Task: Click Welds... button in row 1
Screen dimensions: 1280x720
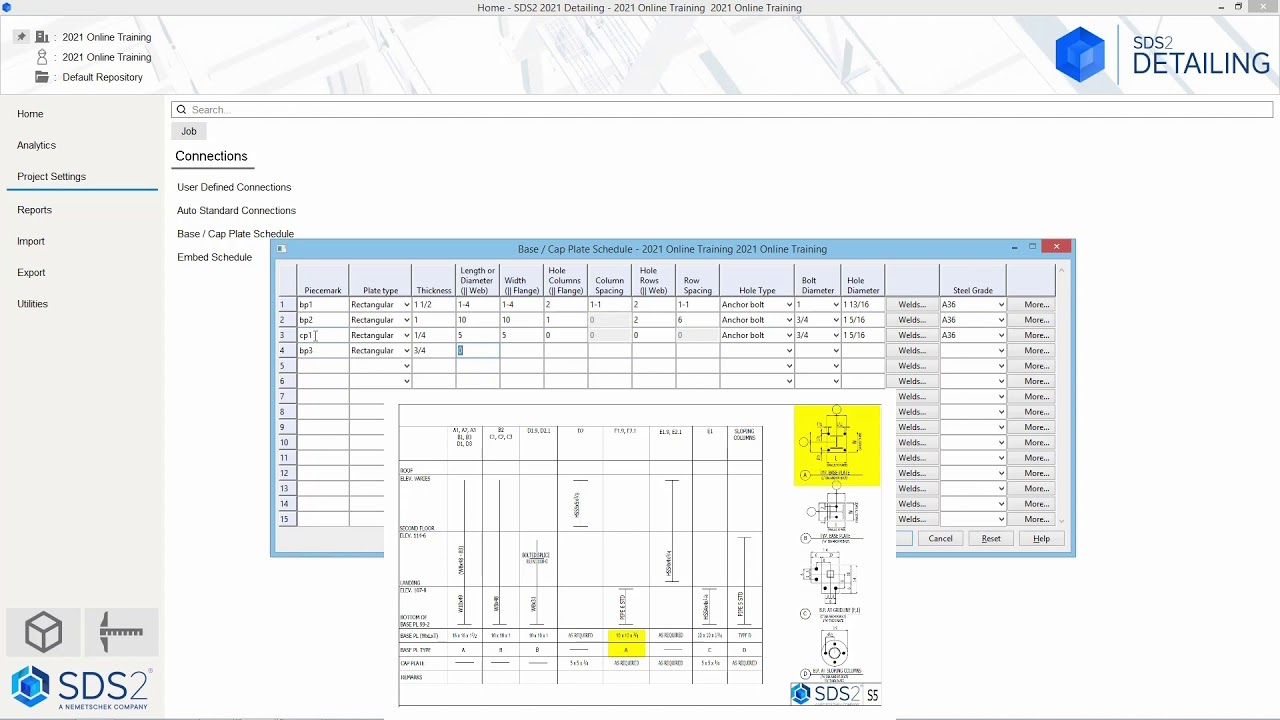Action: [912, 305]
